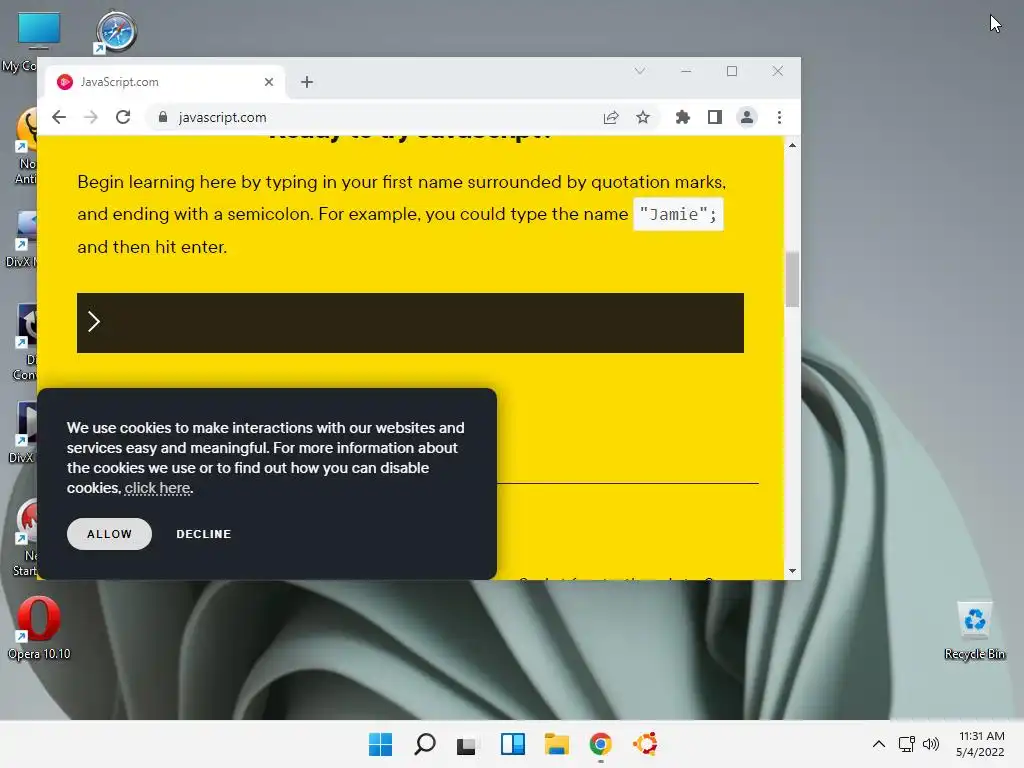Click the scrollbar up arrow in Chrome

[x=792, y=145]
